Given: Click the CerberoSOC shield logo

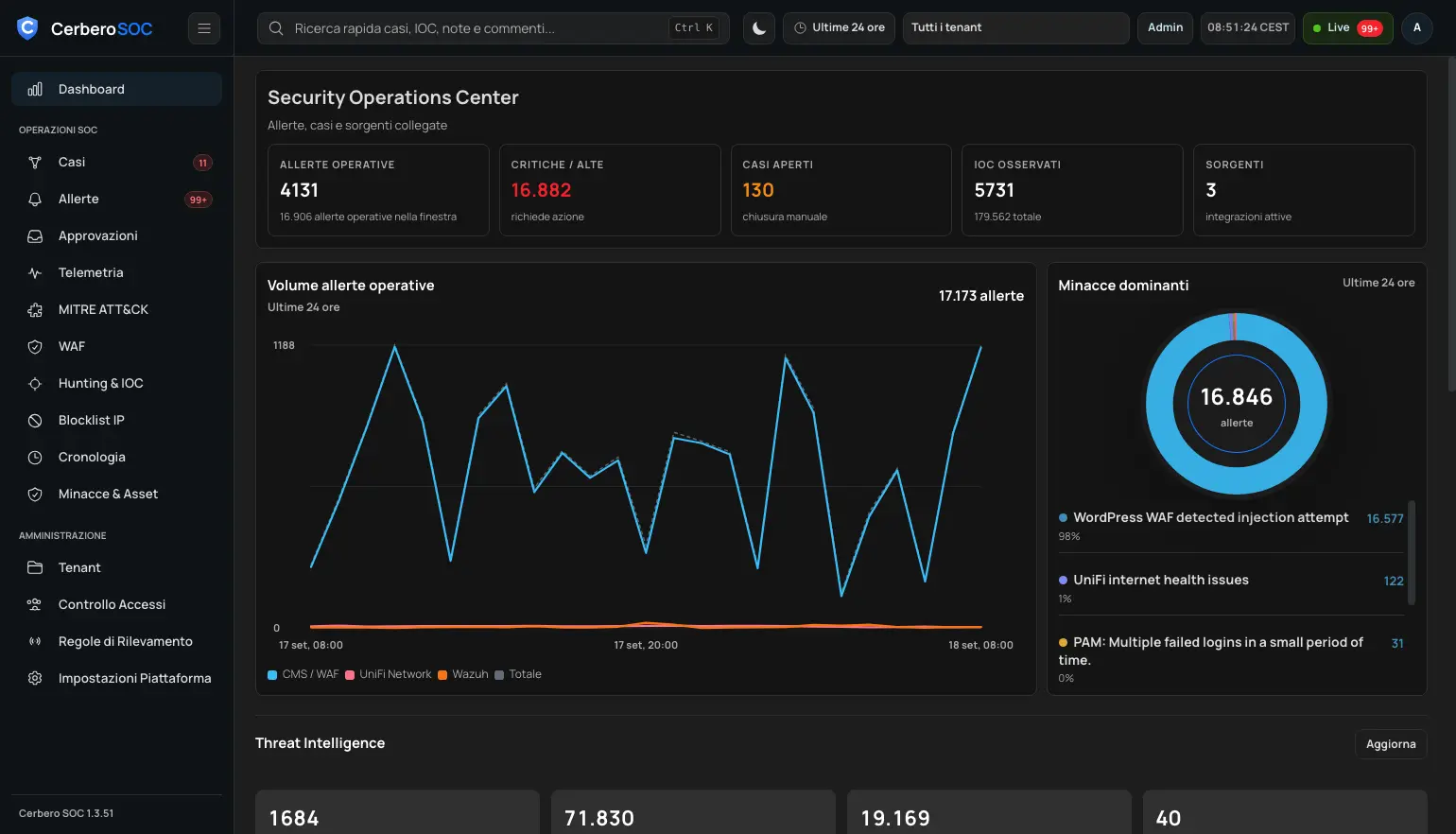Looking at the screenshot, I should click(27, 28).
